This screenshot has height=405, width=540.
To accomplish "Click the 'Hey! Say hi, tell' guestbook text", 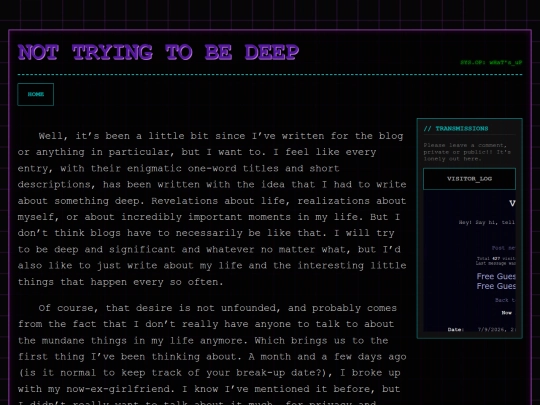I will [487, 222].
